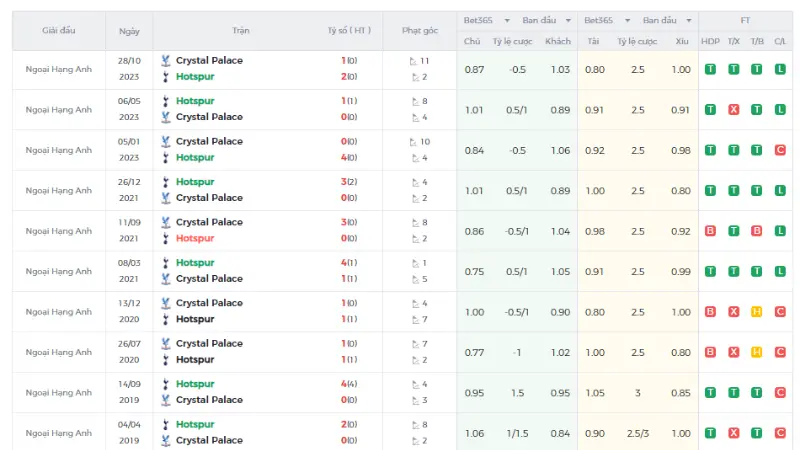Viewport: 800px width, 450px height.
Task: Click corner flag icon showing 11 corners
Action: coord(413,61)
